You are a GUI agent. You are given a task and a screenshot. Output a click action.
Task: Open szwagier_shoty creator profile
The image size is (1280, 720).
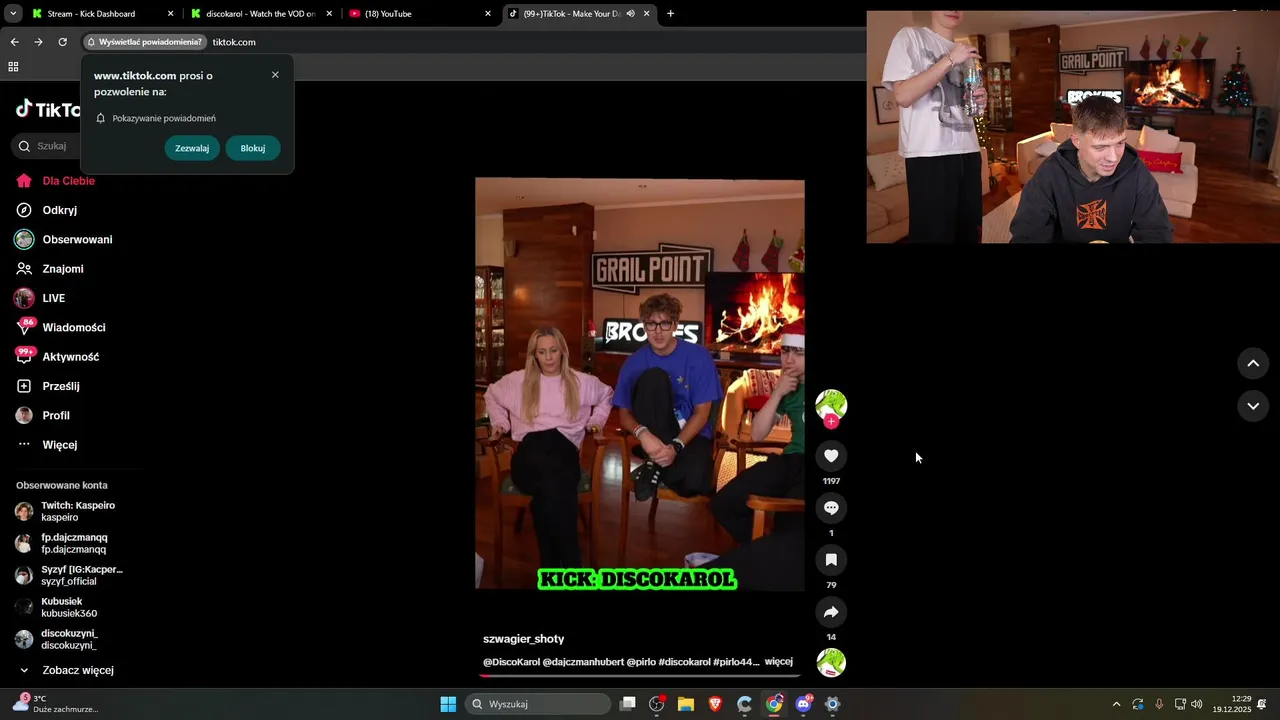click(x=523, y=639)
